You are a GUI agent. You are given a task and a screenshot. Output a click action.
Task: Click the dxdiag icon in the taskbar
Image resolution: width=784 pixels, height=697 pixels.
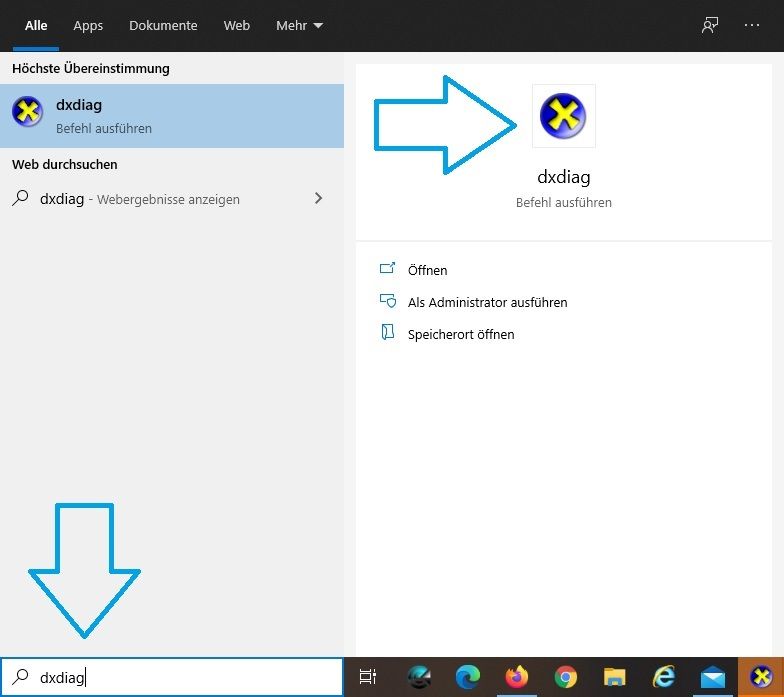point(761,677)
